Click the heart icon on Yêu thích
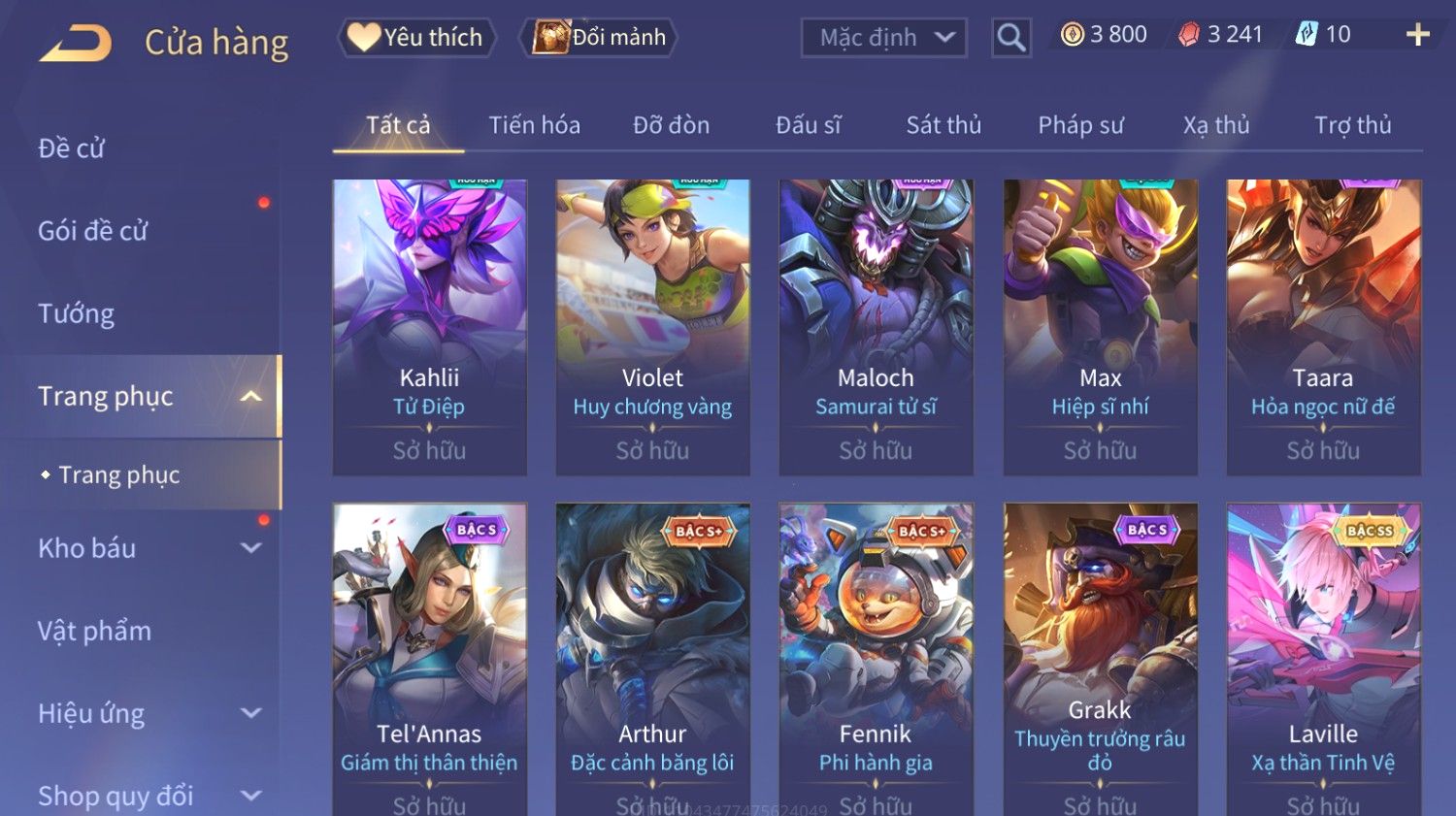1456x816 pixels. (363, 37)
